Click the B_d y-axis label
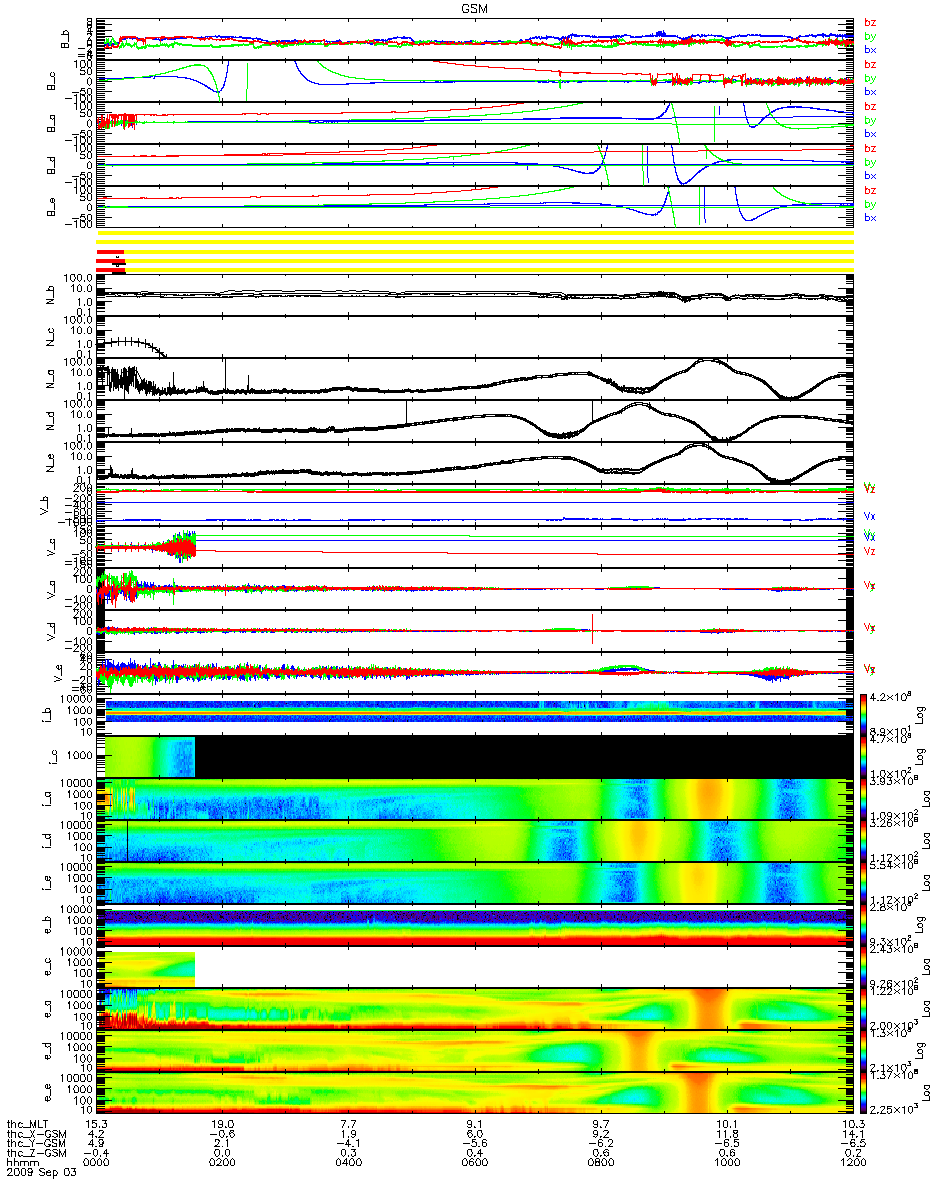930x1200 pixels. pyautogui.click(x=50, y=164)
